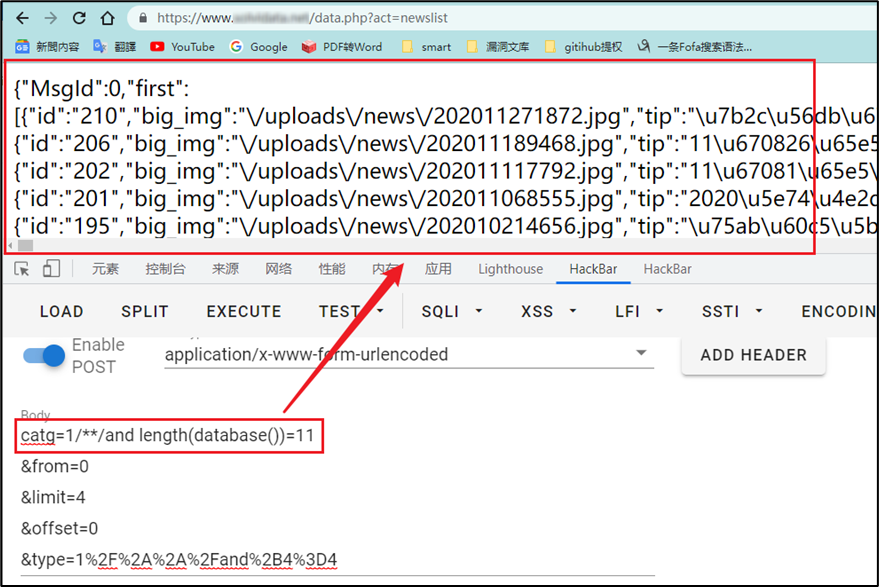Toggle the Enable POST switch
879x587 pixels.
pyautogui.click(x=44, y=355)
